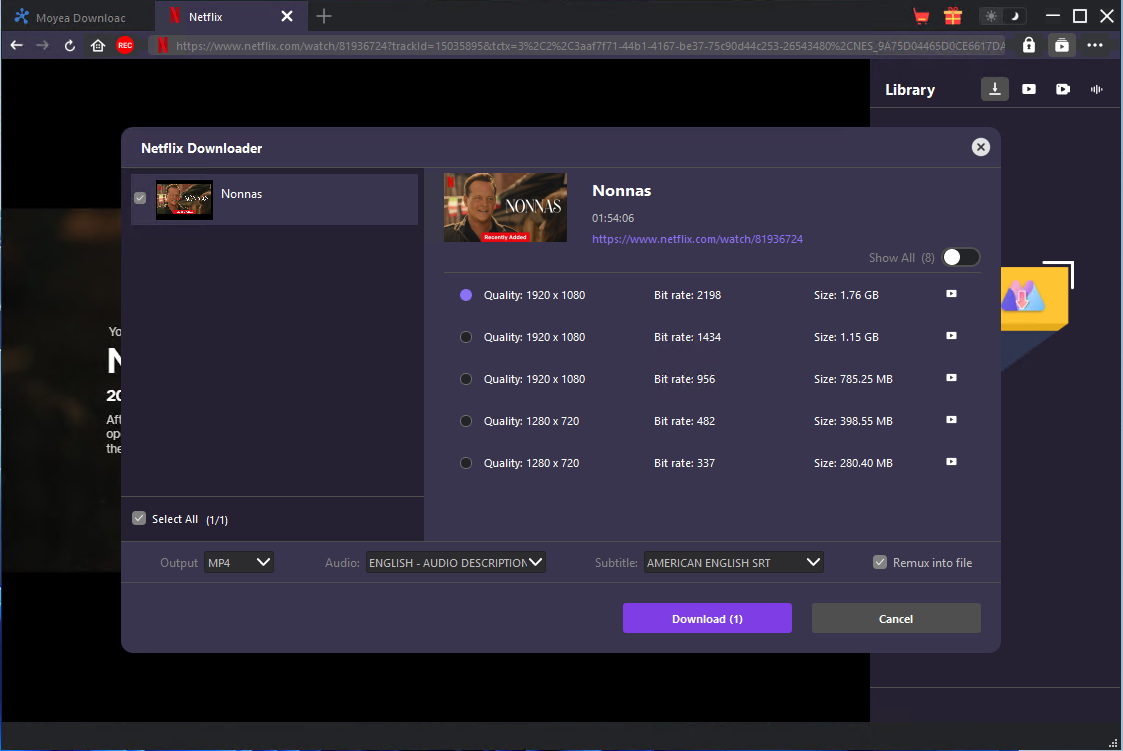Click the browser back arrow

(16, 45)
